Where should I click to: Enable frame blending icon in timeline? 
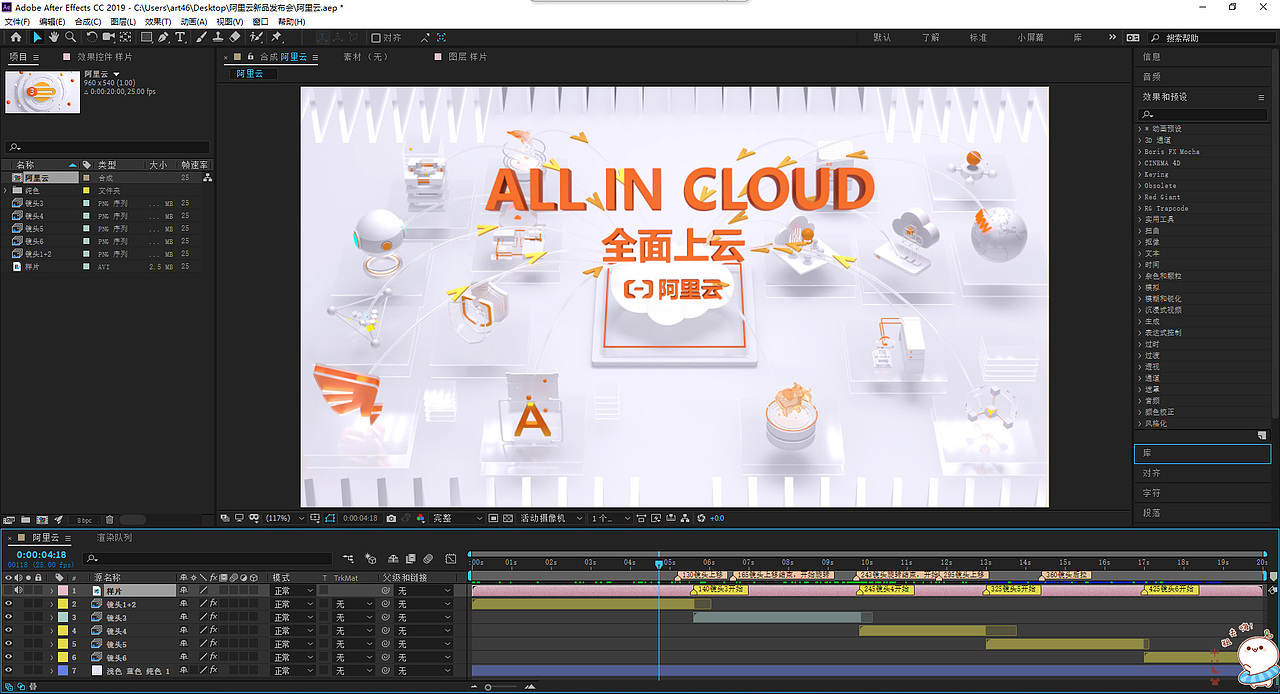coord(411,558)
